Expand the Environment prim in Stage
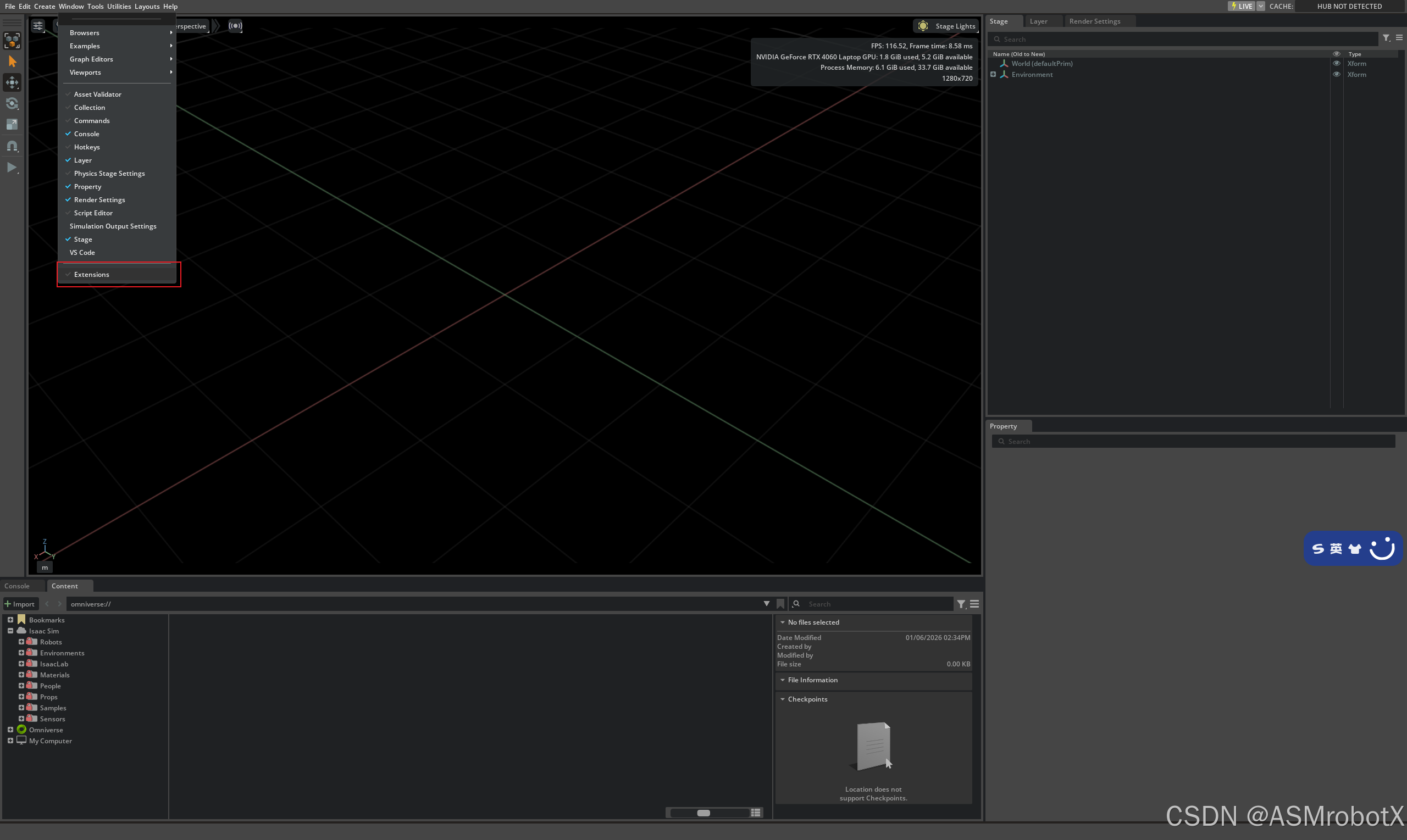This screenshot has height=840, width=1407. (x=993, y=75)
